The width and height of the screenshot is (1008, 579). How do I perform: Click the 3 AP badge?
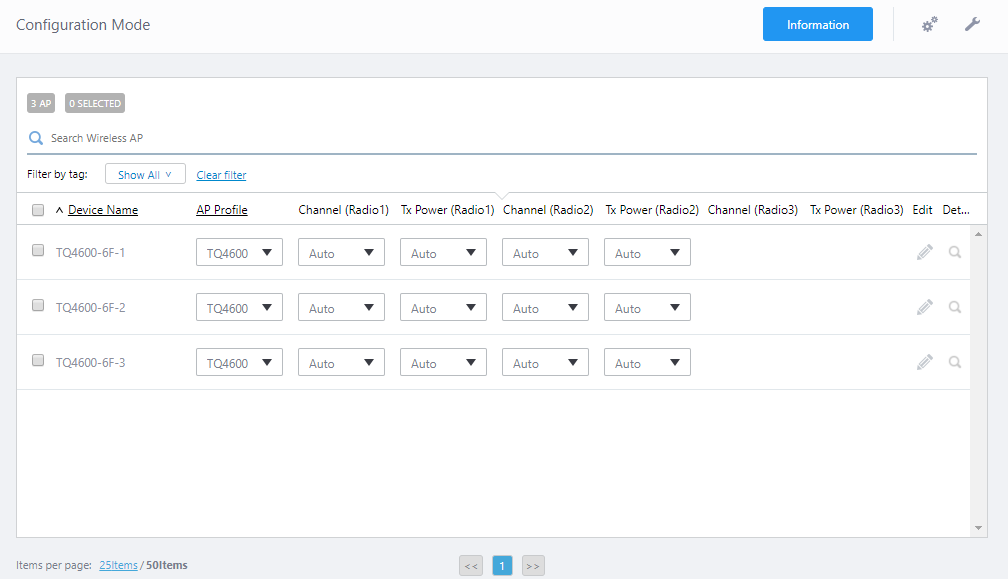(x=41, y=103)
